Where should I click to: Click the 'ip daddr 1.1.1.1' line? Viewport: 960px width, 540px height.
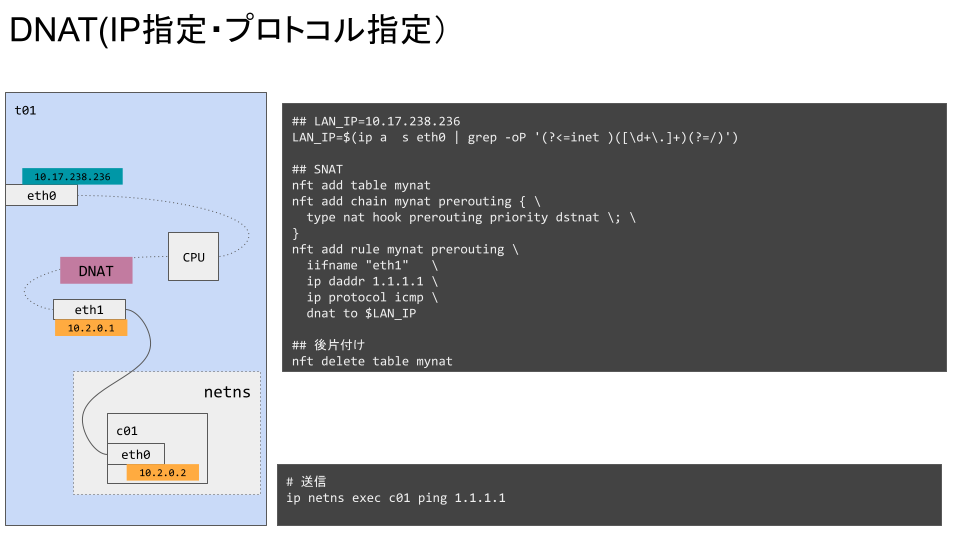[372, 281]
